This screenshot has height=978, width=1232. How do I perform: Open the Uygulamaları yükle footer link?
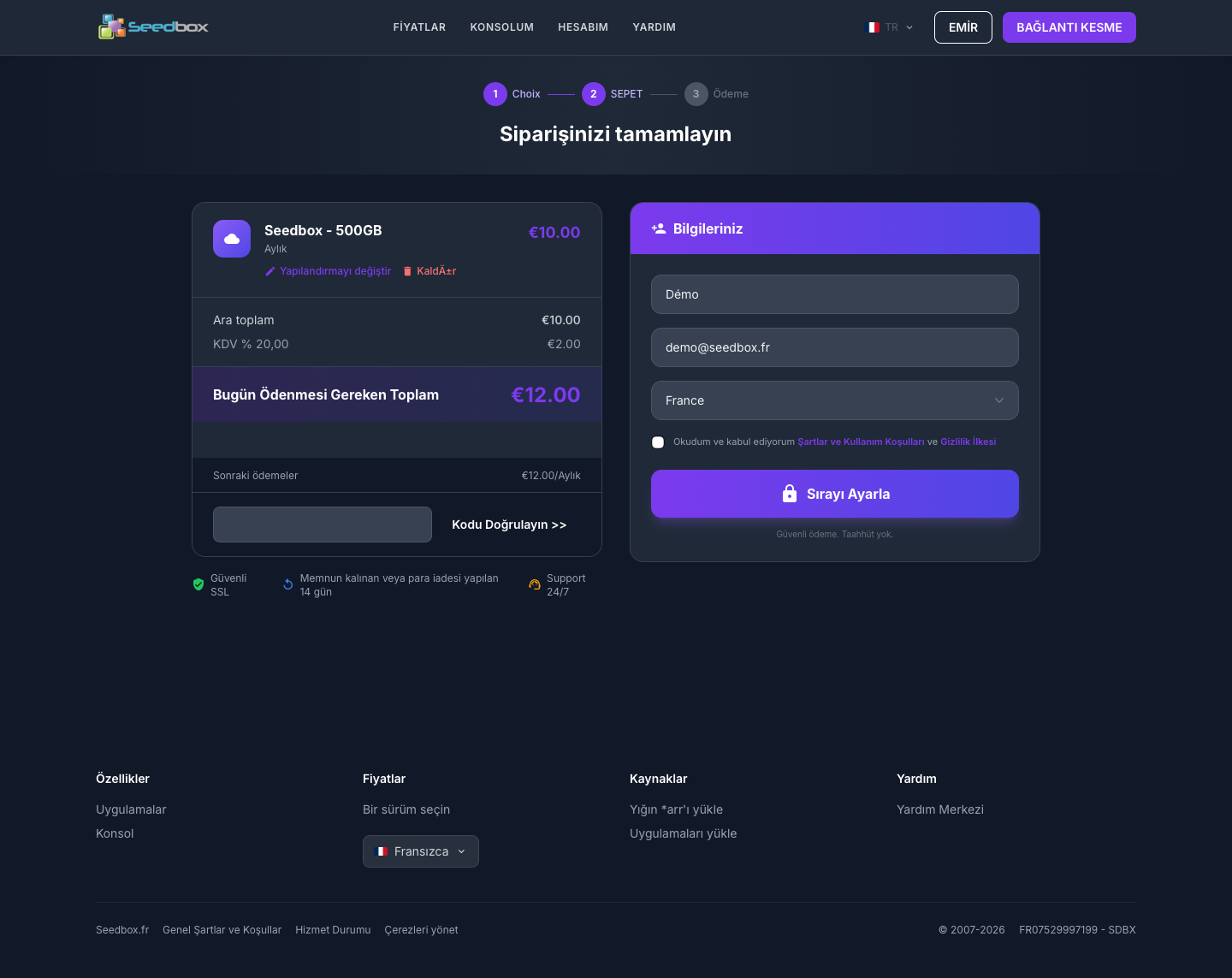(x=683, y=833)
